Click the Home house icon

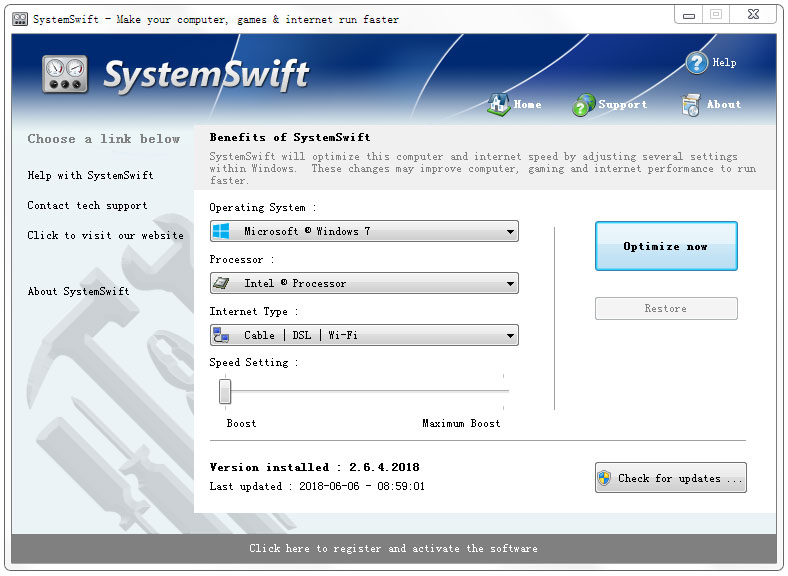499,105
